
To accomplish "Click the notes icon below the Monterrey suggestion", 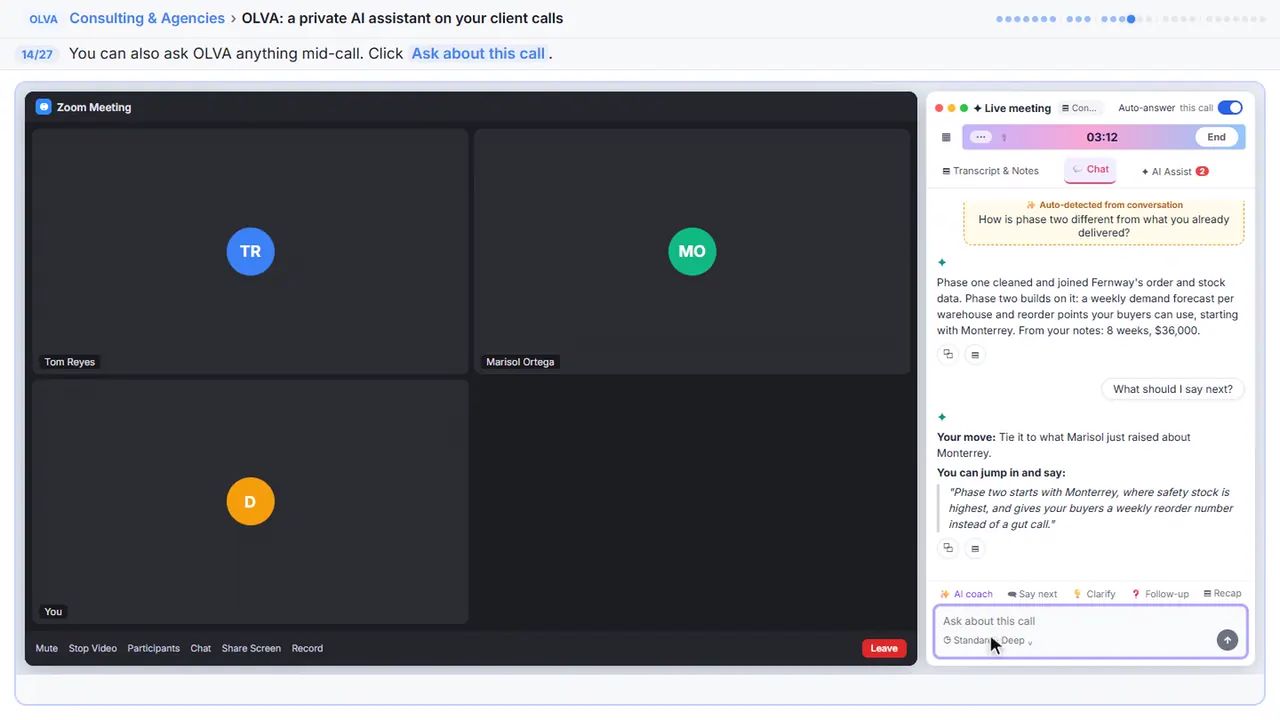I will pos(975,548).
